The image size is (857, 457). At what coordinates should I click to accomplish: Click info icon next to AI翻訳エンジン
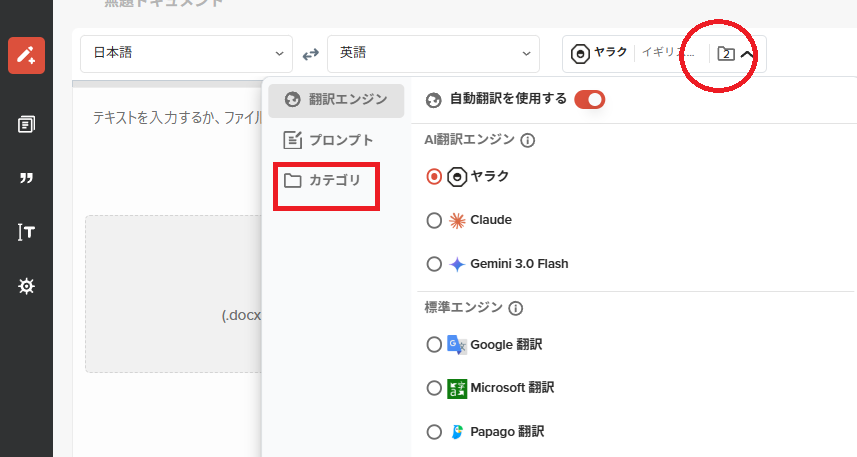coord(527,140)
